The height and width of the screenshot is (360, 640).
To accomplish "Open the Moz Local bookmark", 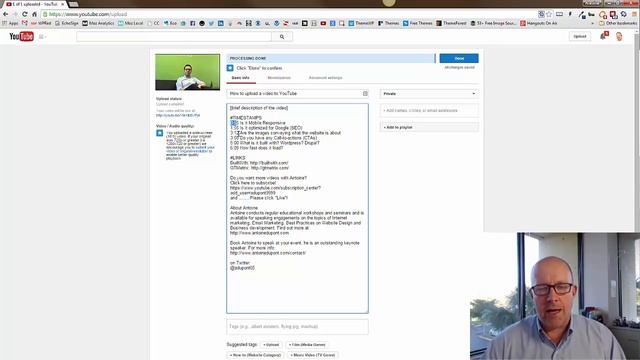I will 131,23.
